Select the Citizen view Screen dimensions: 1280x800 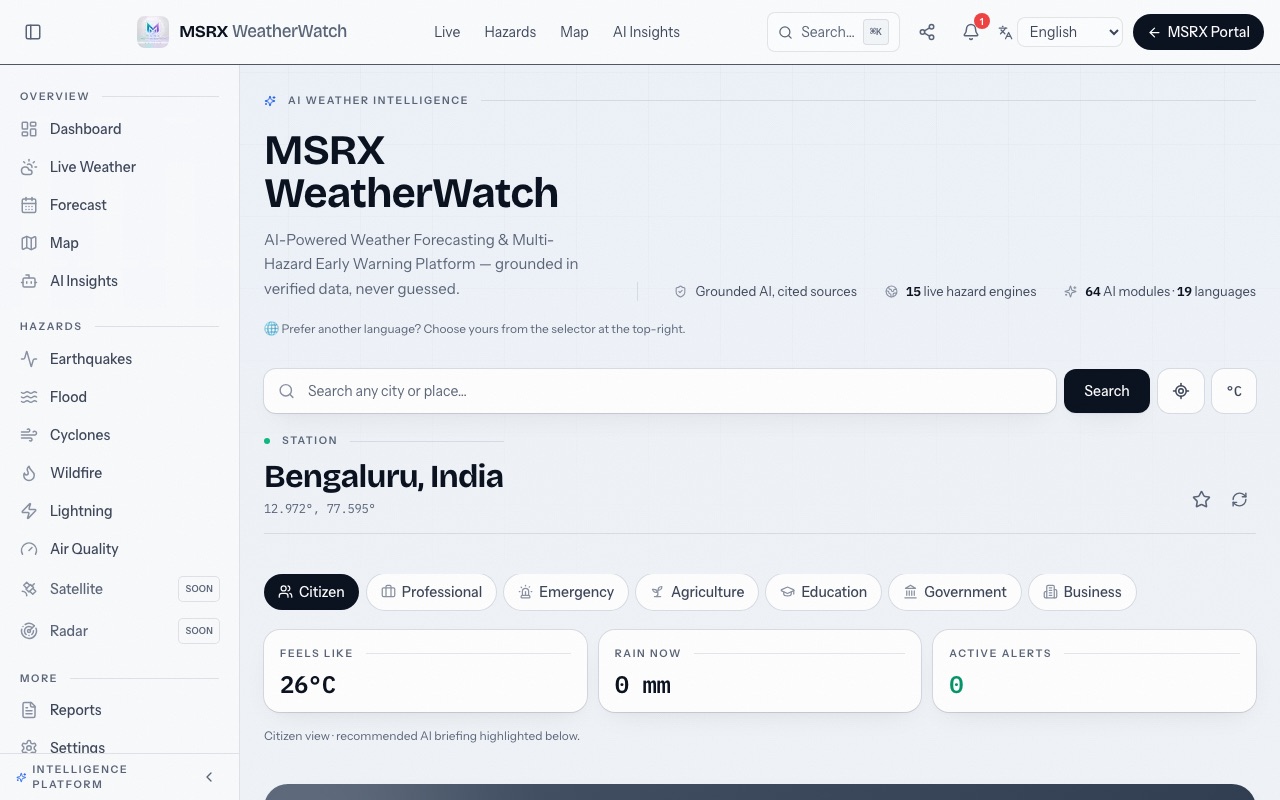(311, 592)
